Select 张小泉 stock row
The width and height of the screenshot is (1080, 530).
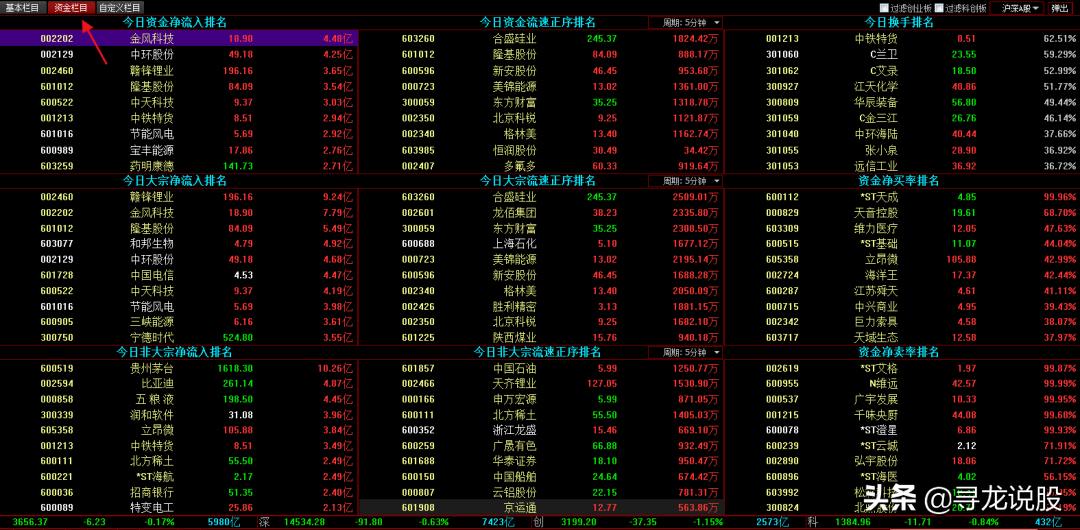click(902, 150)
